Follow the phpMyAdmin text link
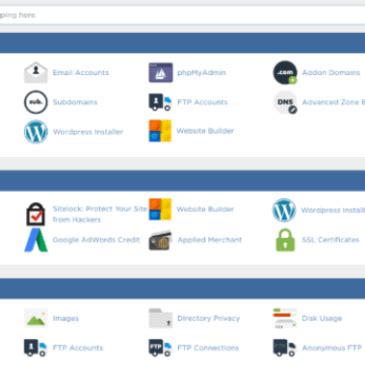This screenshot has width=365, height=365. 201,72
